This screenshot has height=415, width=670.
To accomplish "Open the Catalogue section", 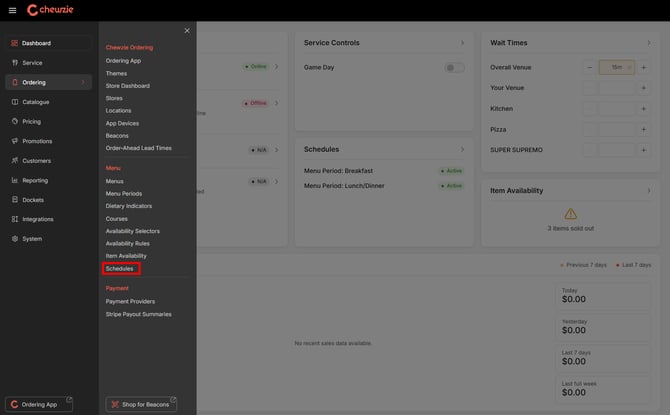I will pyautogui.click(x=36, y=102).
